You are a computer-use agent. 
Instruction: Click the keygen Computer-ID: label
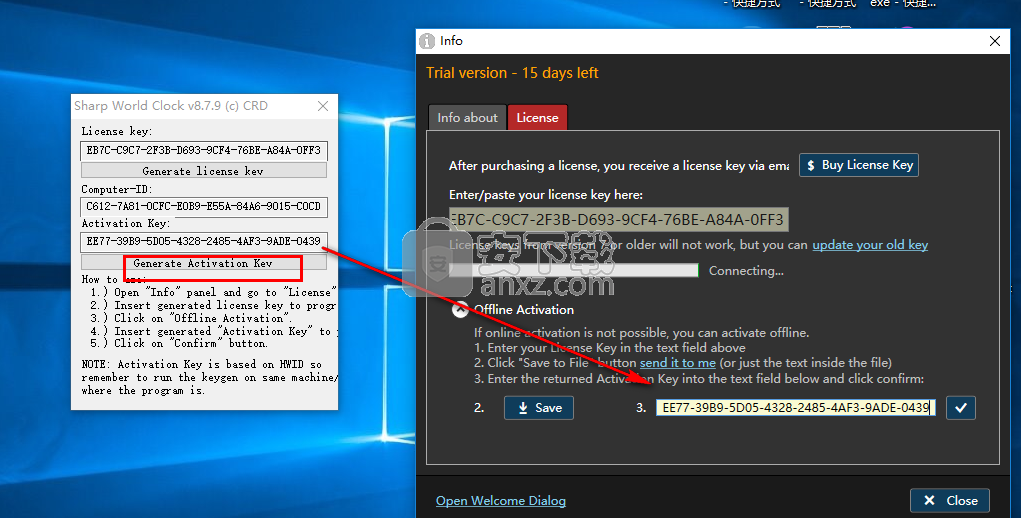pos(117,189)
